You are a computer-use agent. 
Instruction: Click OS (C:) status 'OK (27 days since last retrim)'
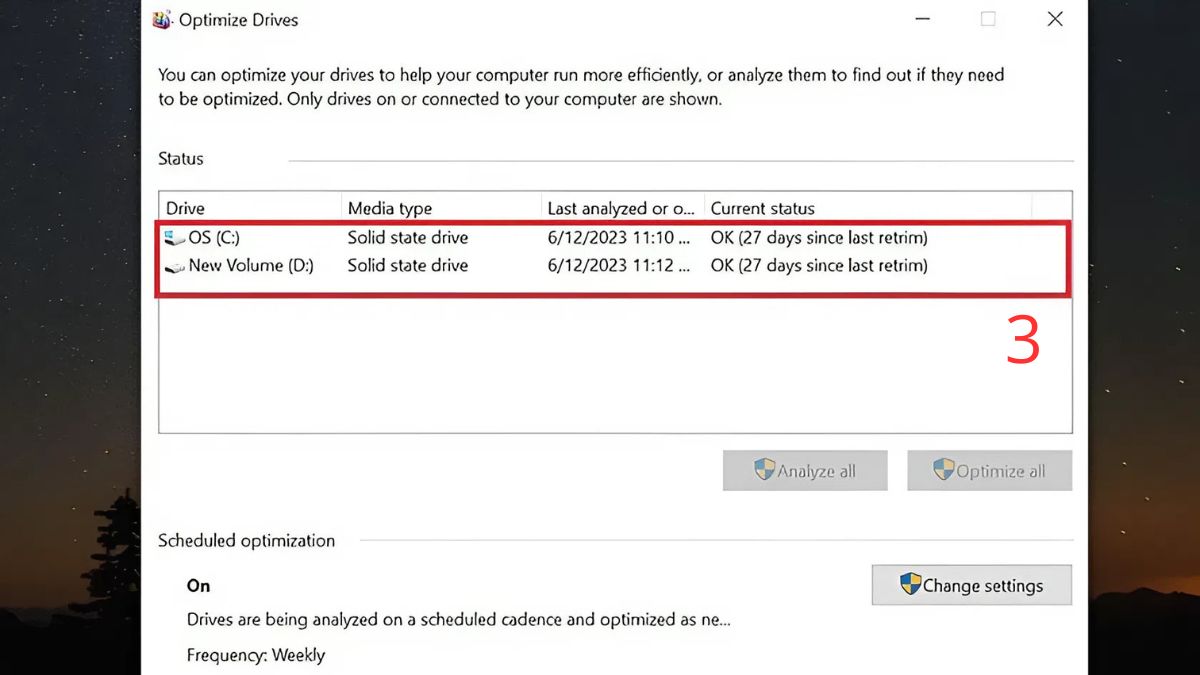point(818,238)
